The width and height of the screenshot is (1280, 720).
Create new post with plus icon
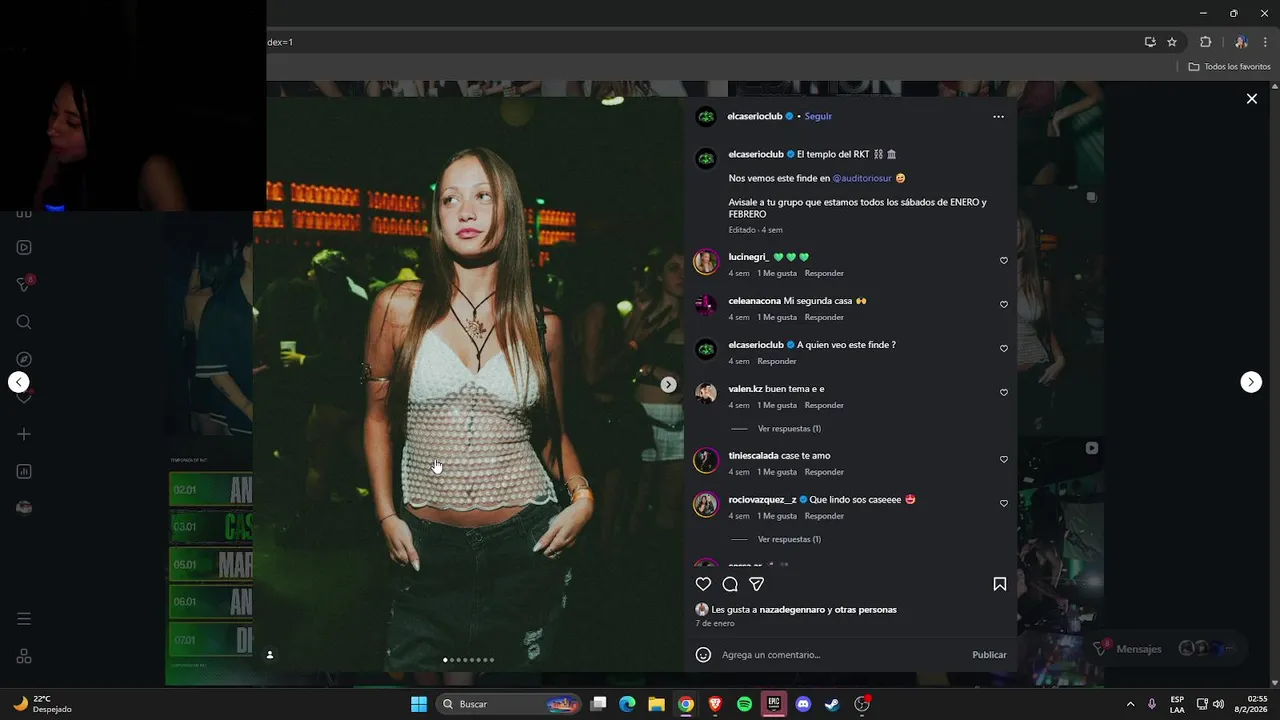24,434
